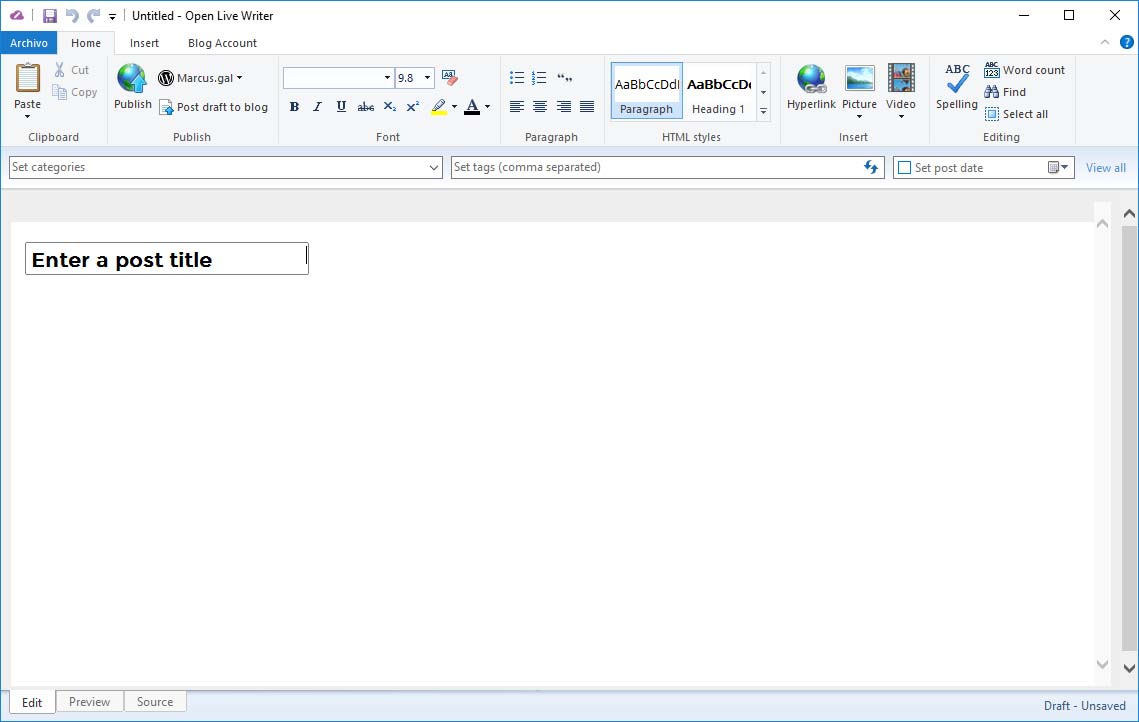This screenshot has height=722, width=1139.
Task: Toggle superscript formatting
Action: coord(413,107)
